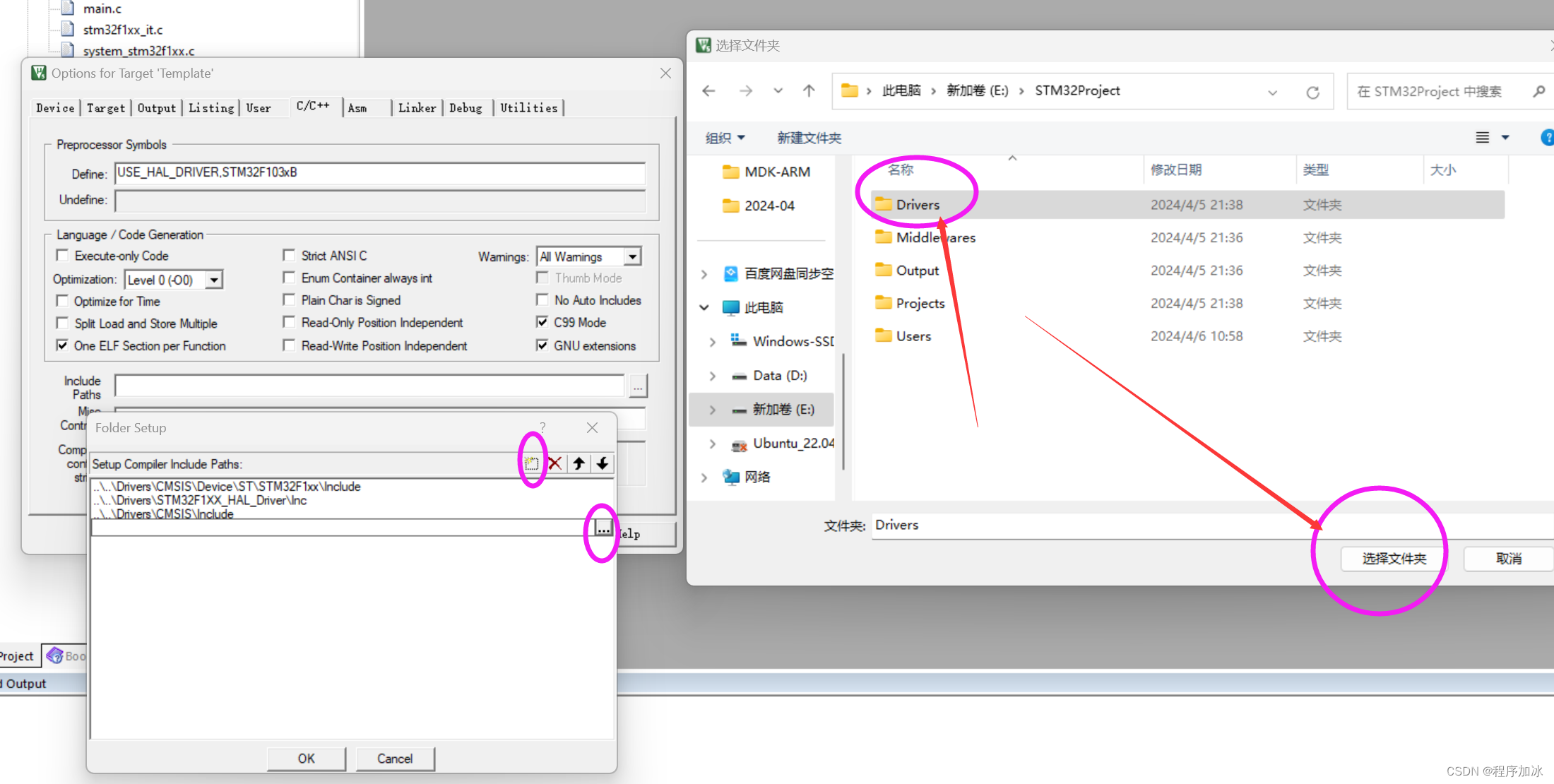The width and height of the screenshot is (1554, 784).
Task: Uncheck C99 Mode option
Action: [x=542, y=322]
